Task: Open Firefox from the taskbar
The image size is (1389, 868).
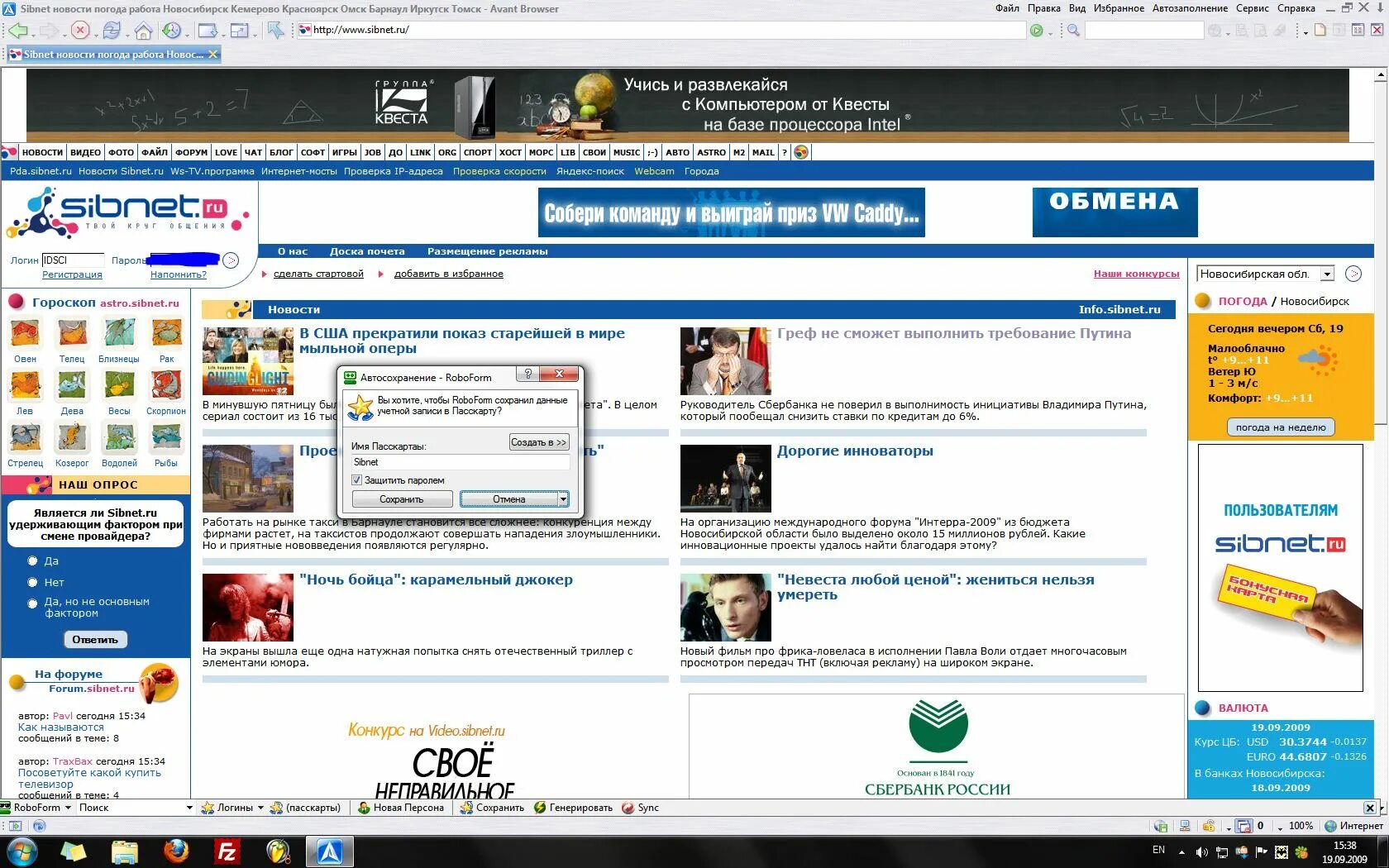Action: pos(176,851)
